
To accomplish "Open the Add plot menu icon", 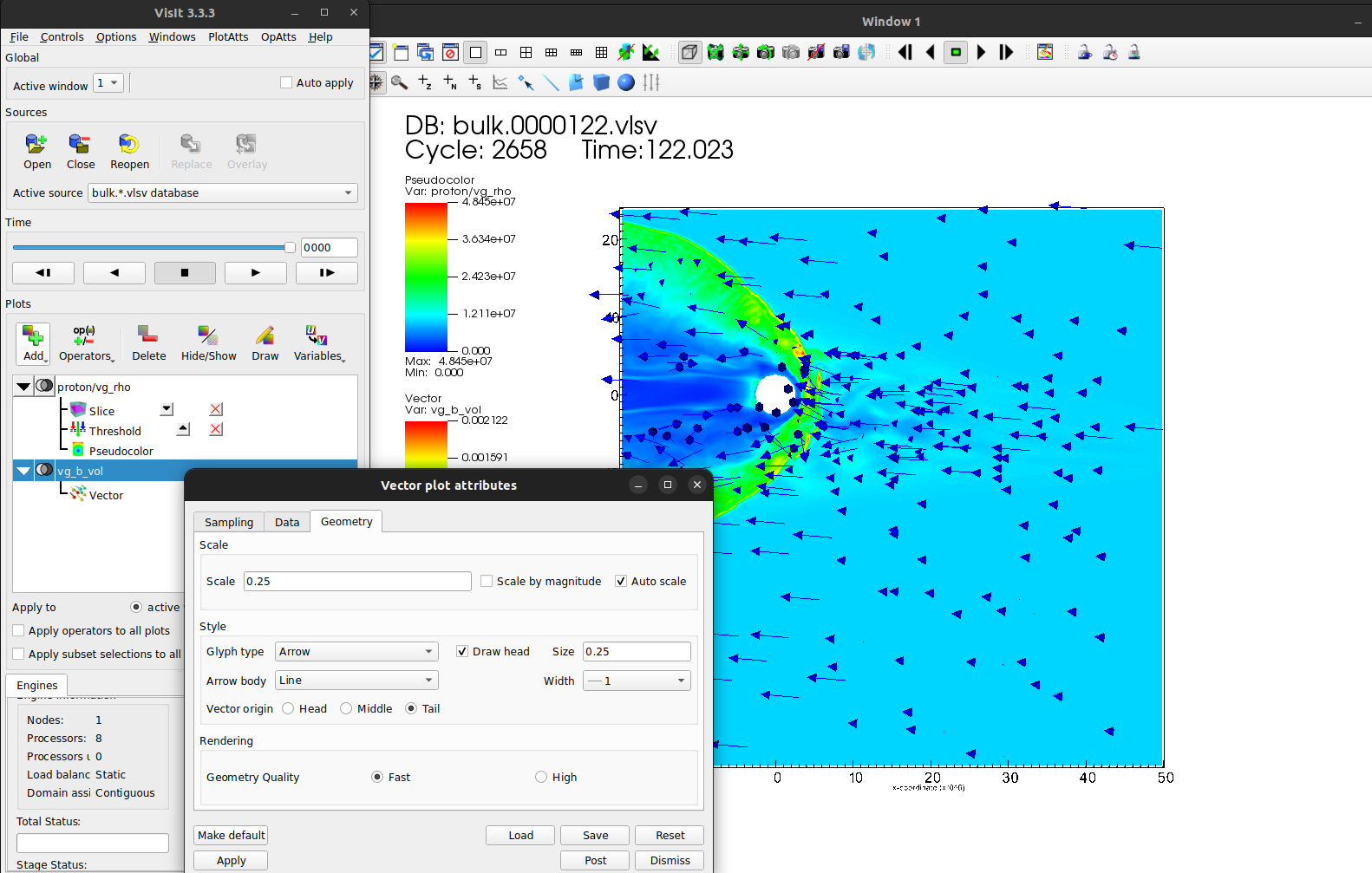I will tap(33, 336).
